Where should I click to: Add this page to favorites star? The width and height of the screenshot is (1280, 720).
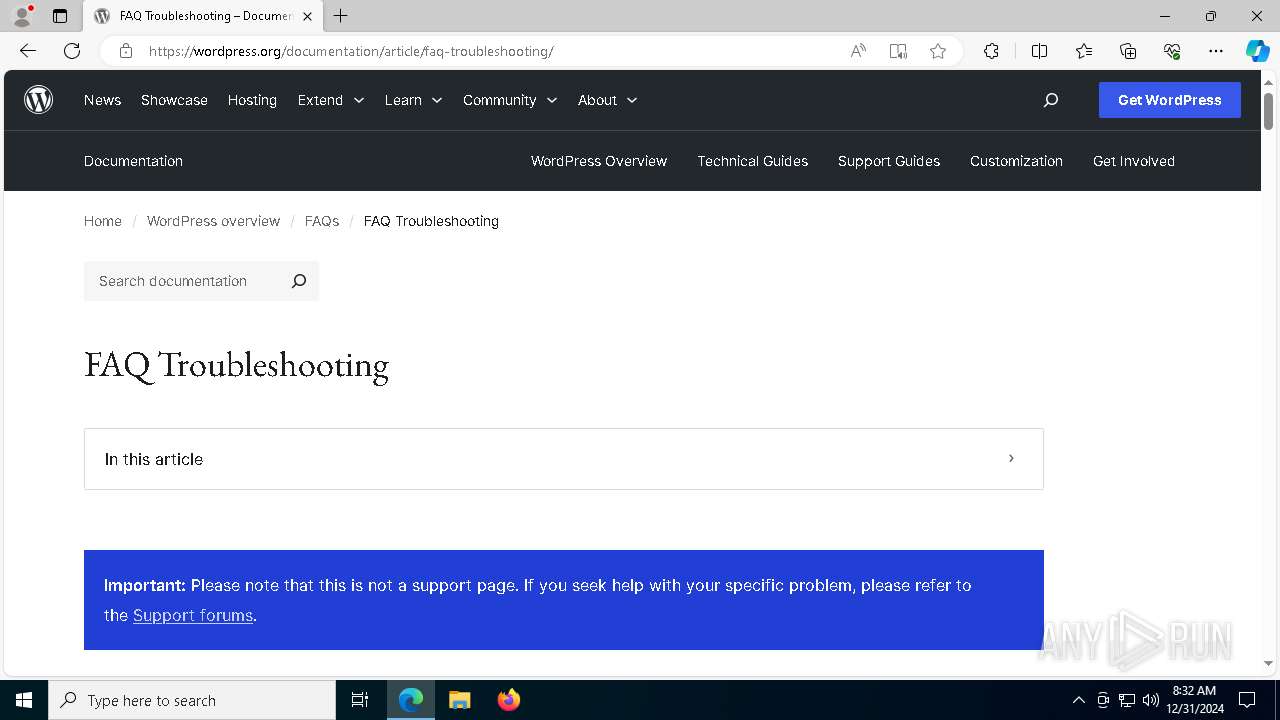(x=938, y=51)
